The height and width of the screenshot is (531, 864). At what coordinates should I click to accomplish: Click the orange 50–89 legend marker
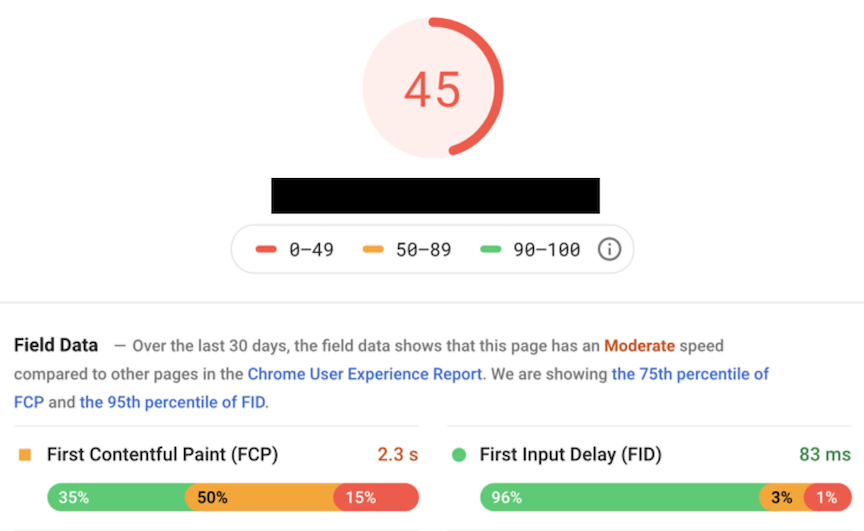tap(373, 250)
